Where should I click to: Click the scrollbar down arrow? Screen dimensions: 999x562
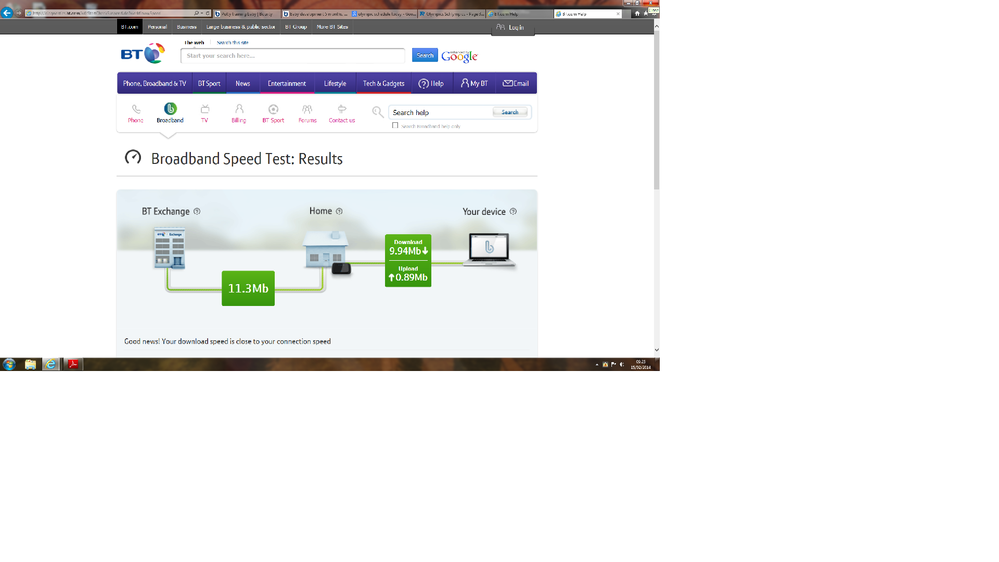click(x=656, y=350)
